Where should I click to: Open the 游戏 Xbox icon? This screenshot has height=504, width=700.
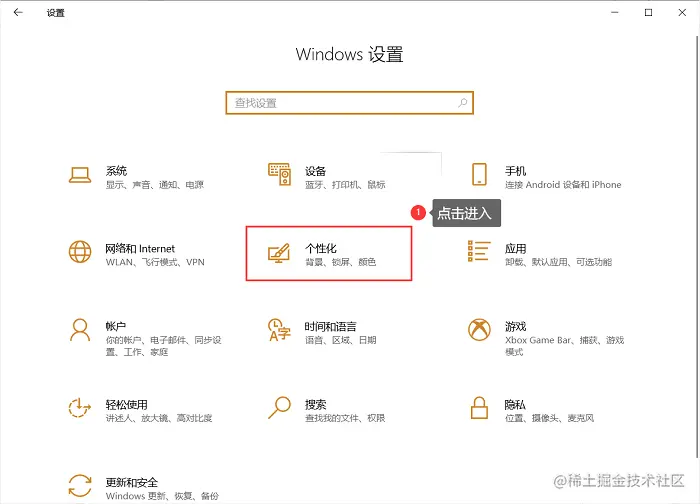tap(479, 330)
